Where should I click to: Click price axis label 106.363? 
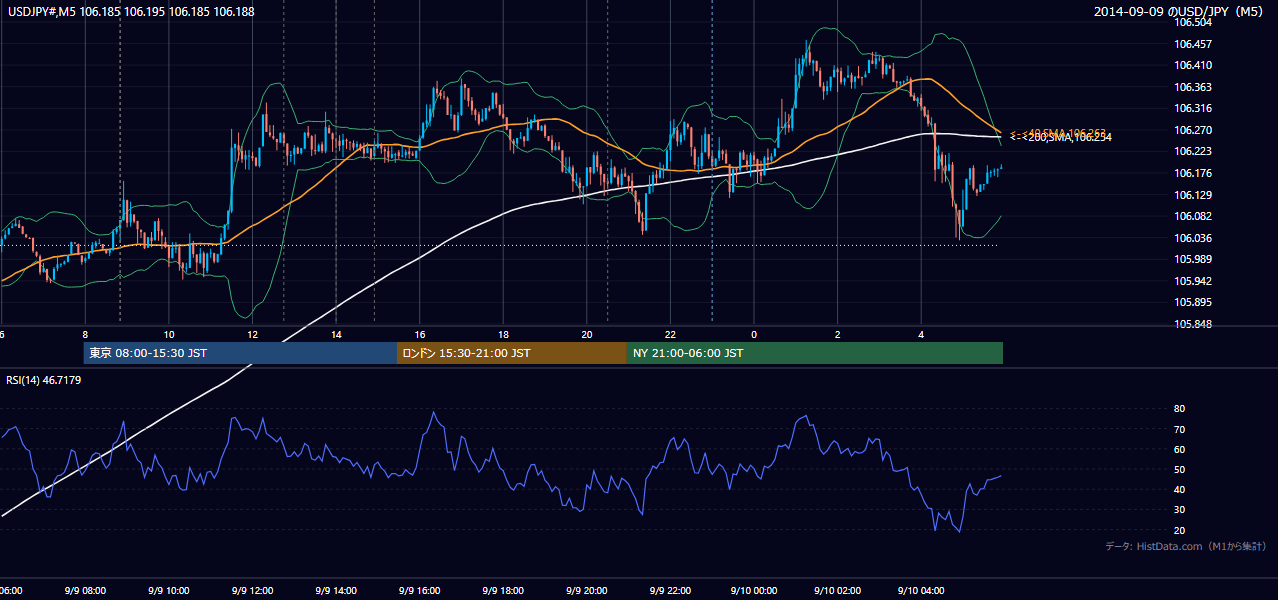click(x=1192, y=87)
